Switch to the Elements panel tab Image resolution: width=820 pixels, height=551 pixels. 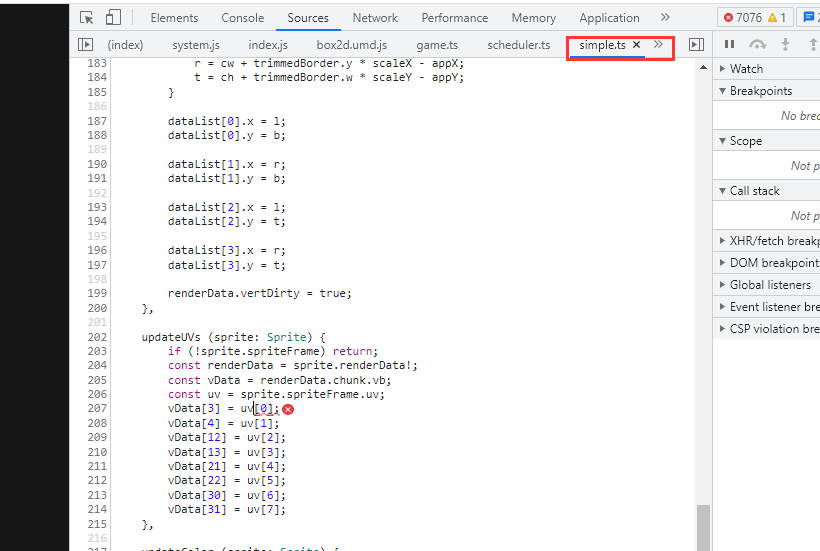tap(174, 18)
